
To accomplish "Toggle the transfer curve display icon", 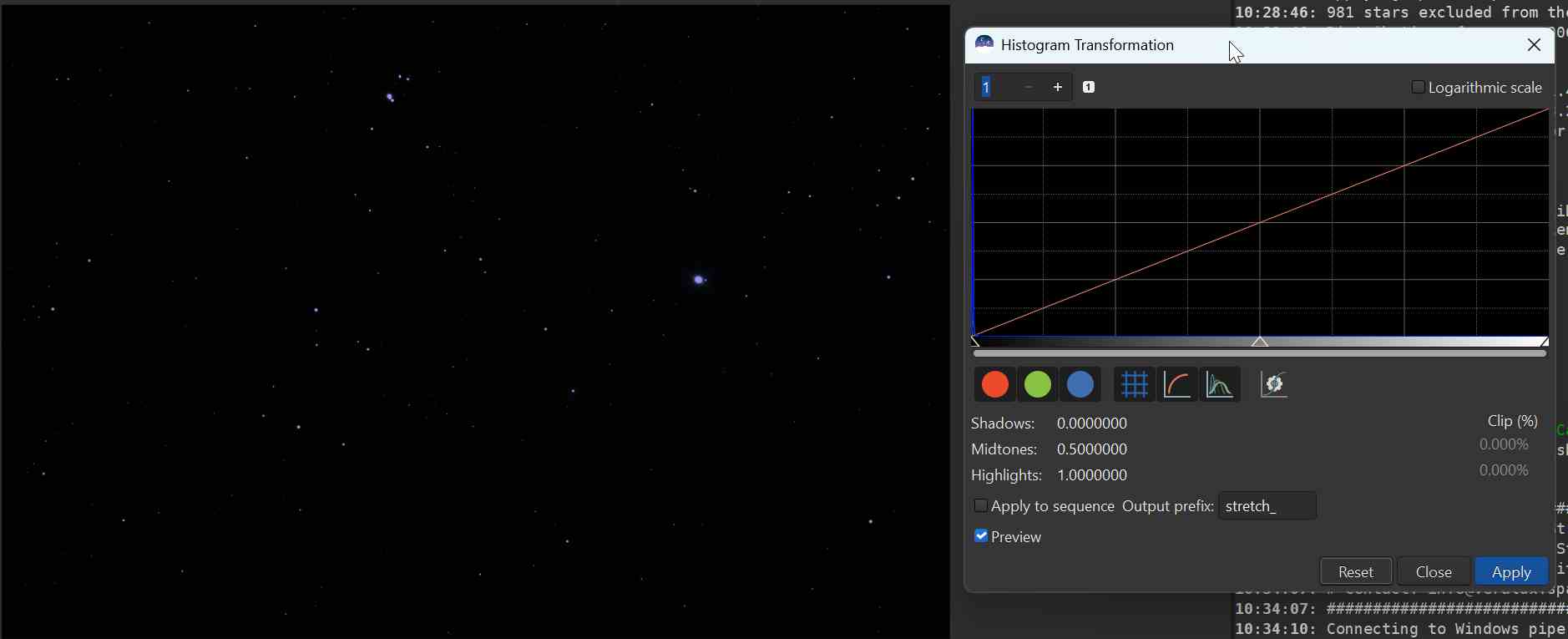I will click(1177, 385).
